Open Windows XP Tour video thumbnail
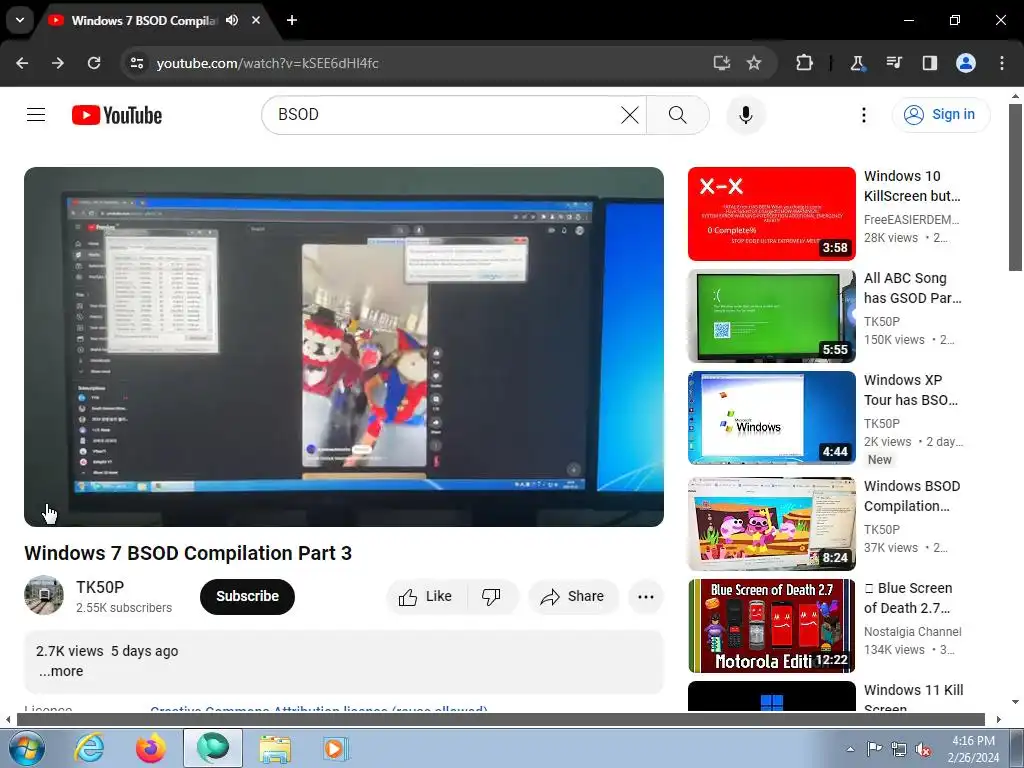The height and width of the screenshot is (768, 1024). tap(771, 418)
